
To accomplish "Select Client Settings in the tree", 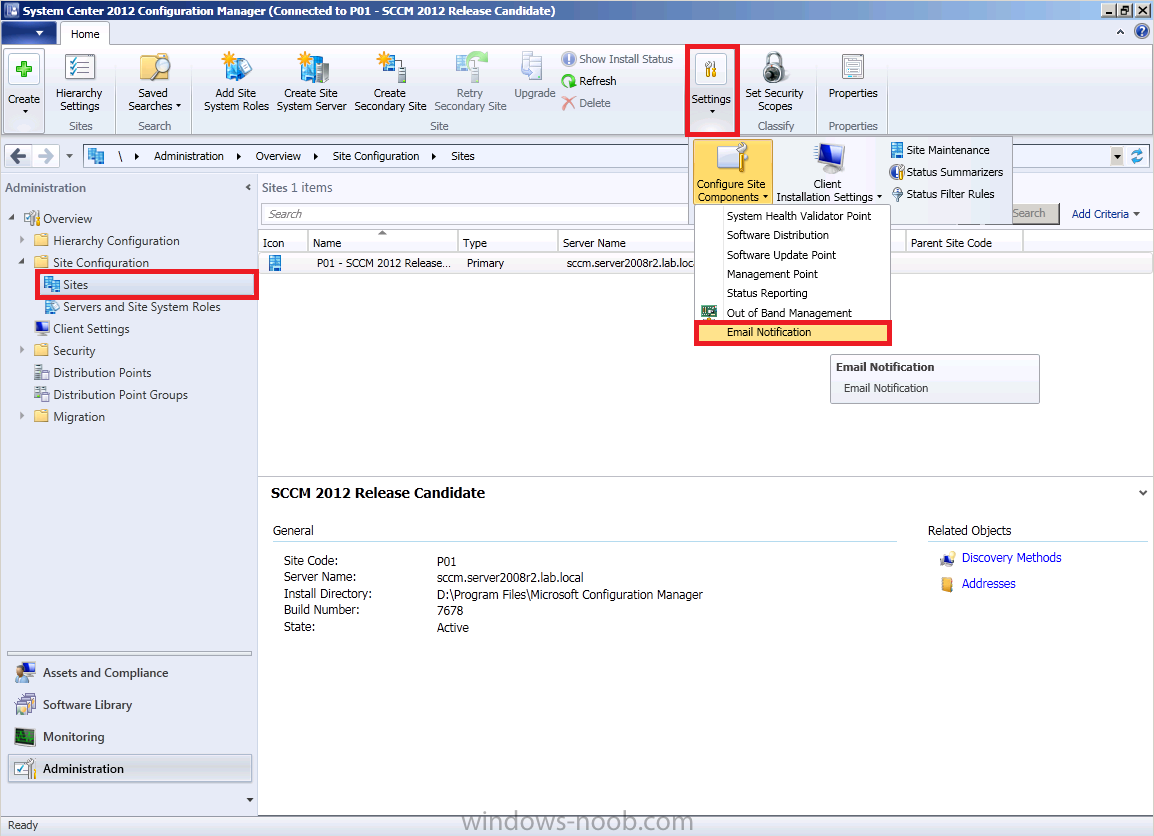I will 91,329.
